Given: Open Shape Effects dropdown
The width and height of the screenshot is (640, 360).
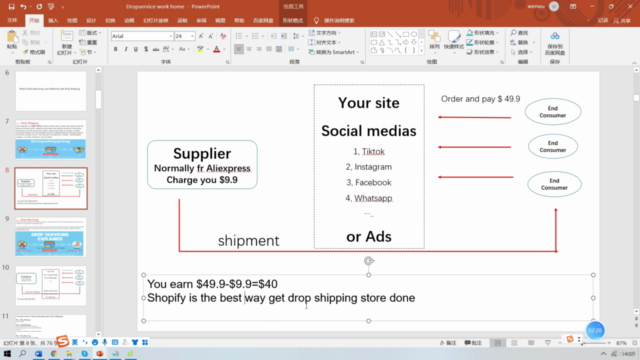Looking at the screenshot, I should (x=483, y=52).
